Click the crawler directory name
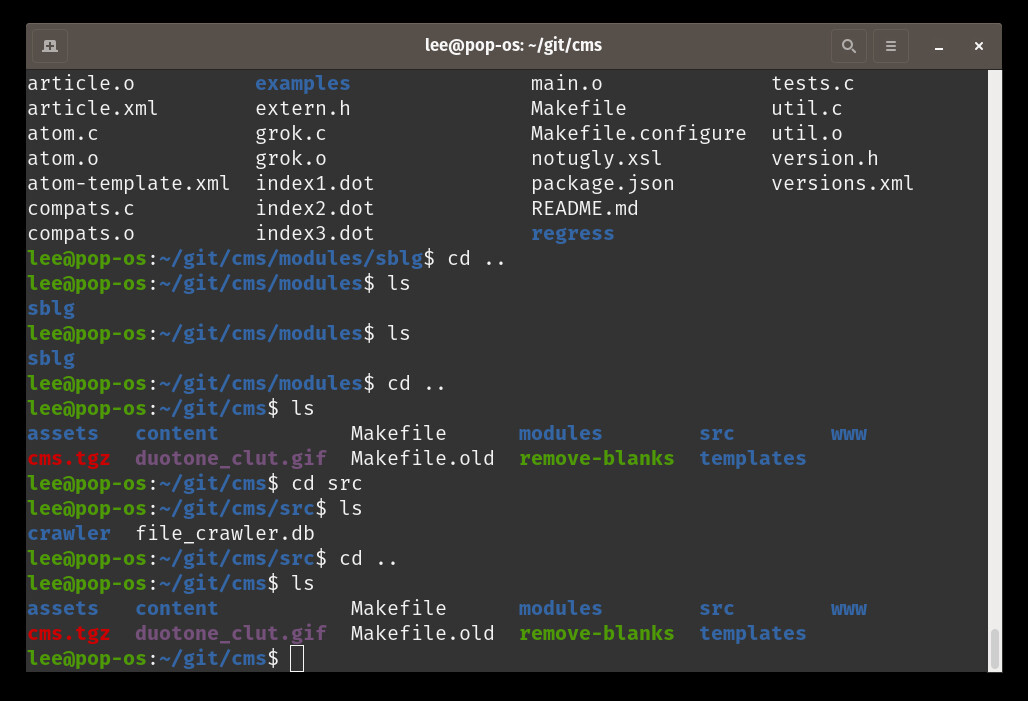Viewport: 1028px width, 701px height. click(x=68, y=533)
